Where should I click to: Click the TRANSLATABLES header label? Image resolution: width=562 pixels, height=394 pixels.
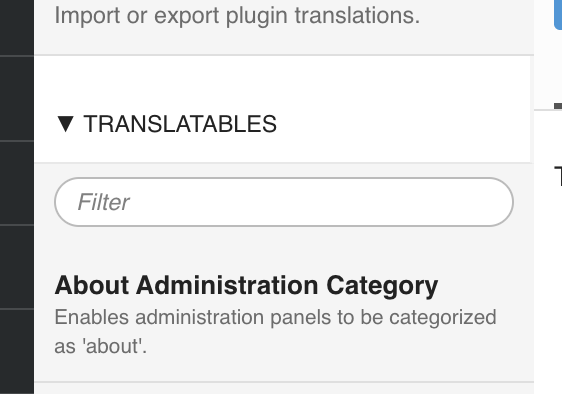[x=180, y=124]
